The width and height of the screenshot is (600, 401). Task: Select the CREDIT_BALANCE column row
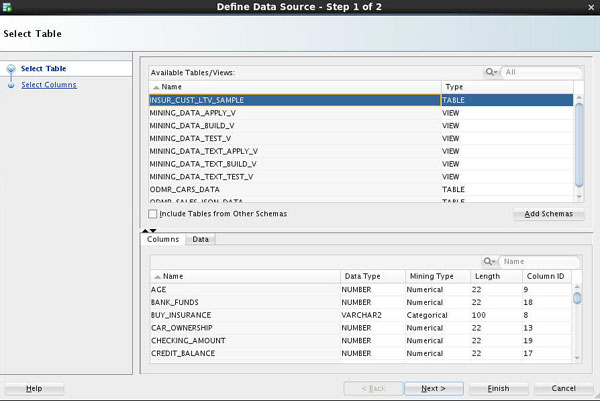tap(361, 353)
